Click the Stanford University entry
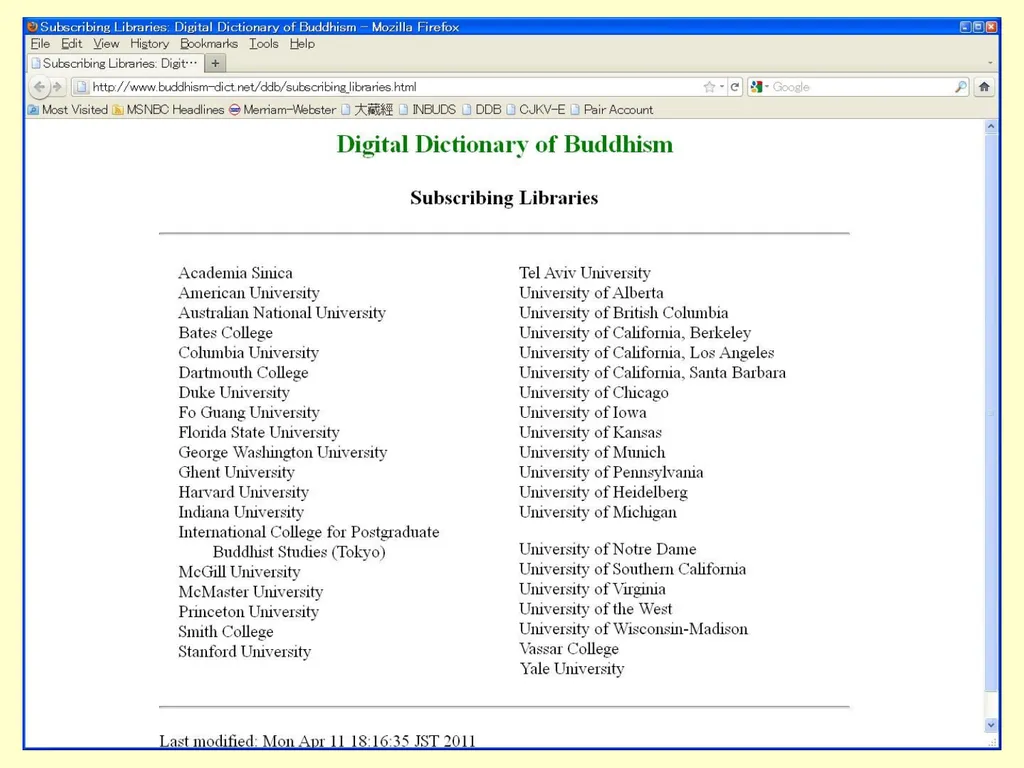The height and width of the screenshot is (768, 1024). click(x=244, y=652)
